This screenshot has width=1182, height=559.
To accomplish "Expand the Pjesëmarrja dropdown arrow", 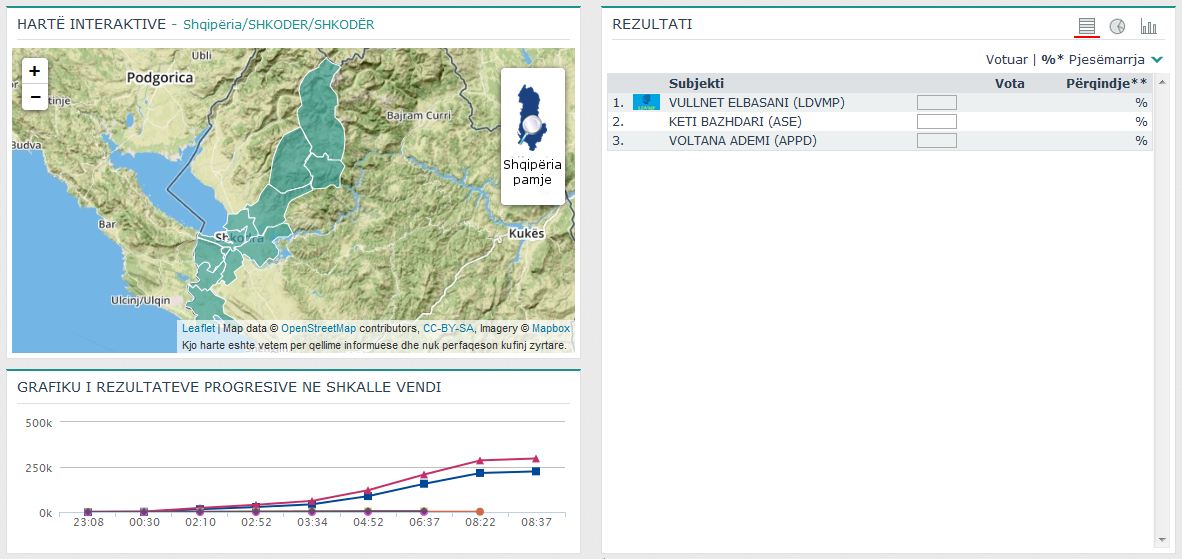I will point(1157,60).
